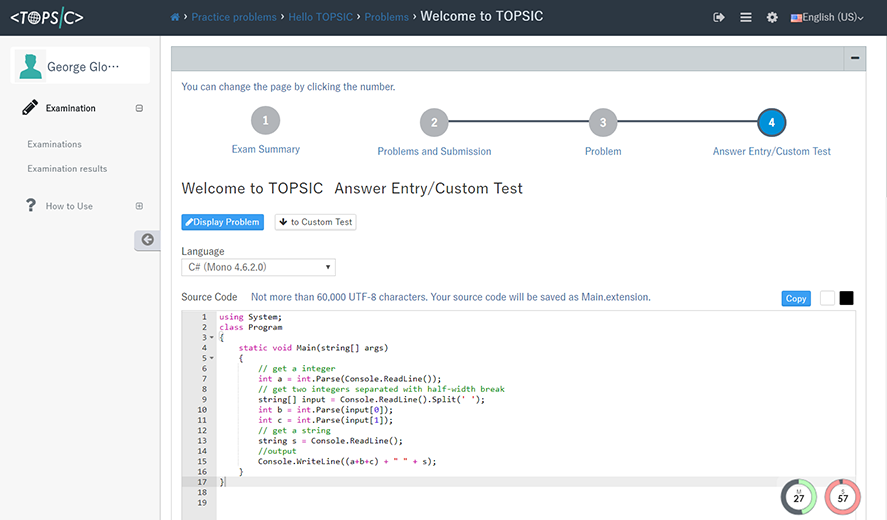The width and height of the screenshot is (887, 520).
Task: Open Examination results in sidebar
Action: (x=67, y=169)
